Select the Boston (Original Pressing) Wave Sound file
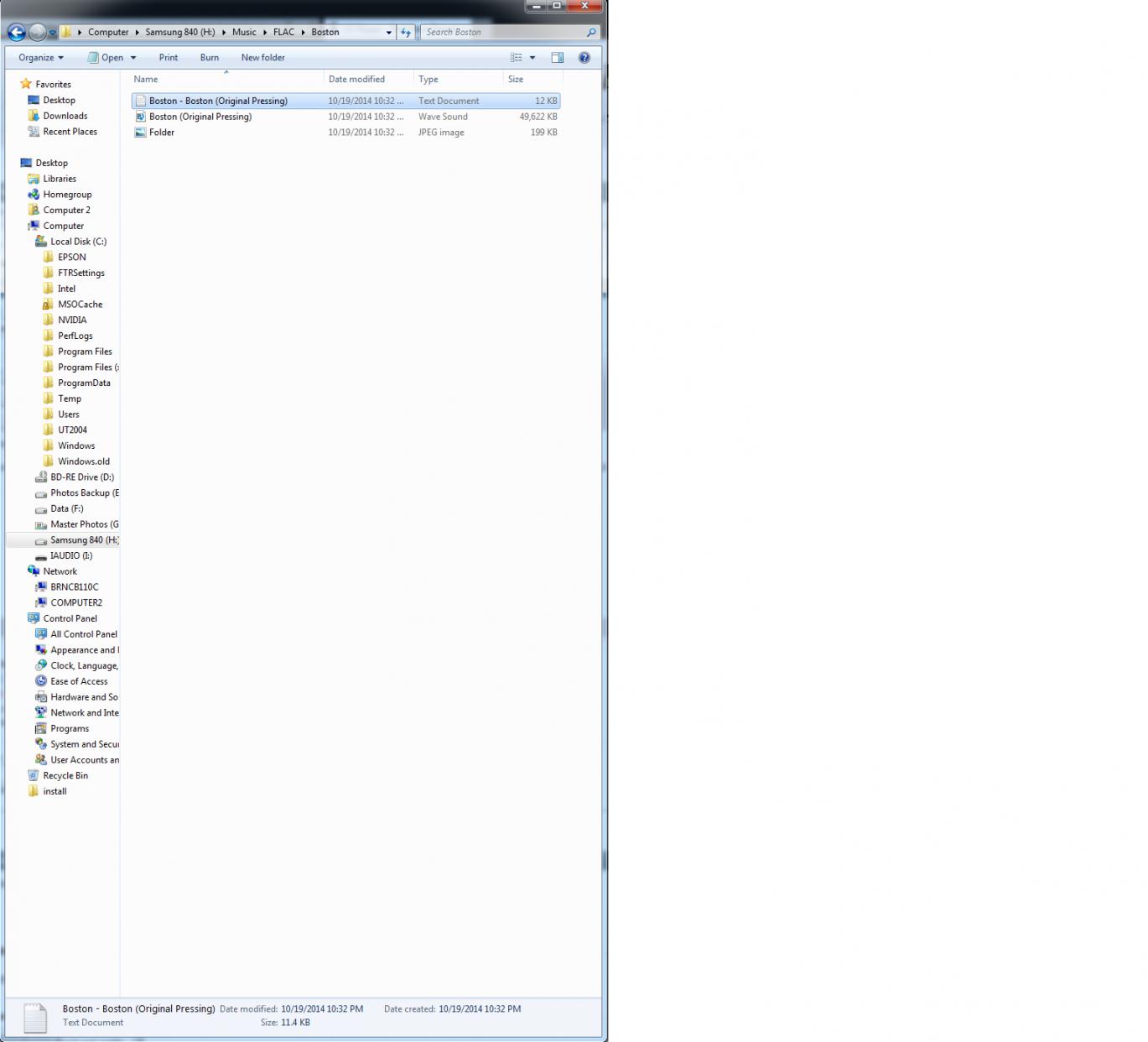Screen dimensions: 1148x1042 (x=200, y=117)
